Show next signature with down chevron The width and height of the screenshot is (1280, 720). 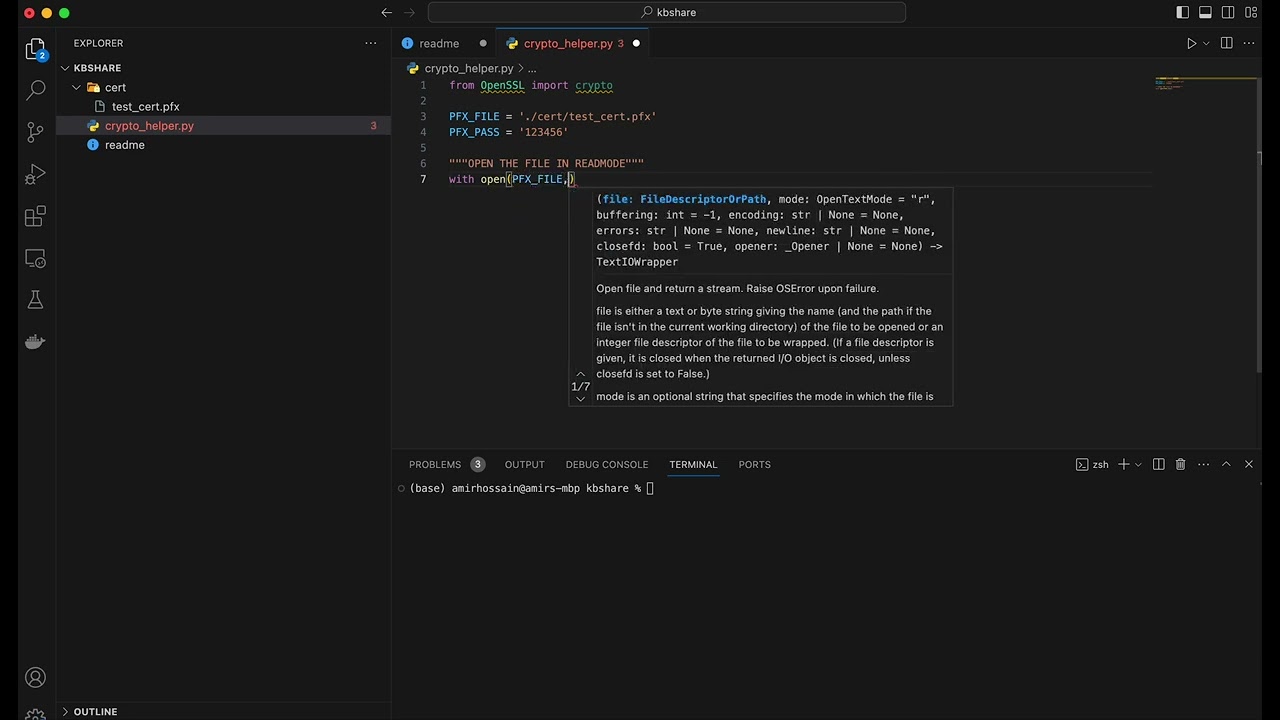click(x=580, y=399)
